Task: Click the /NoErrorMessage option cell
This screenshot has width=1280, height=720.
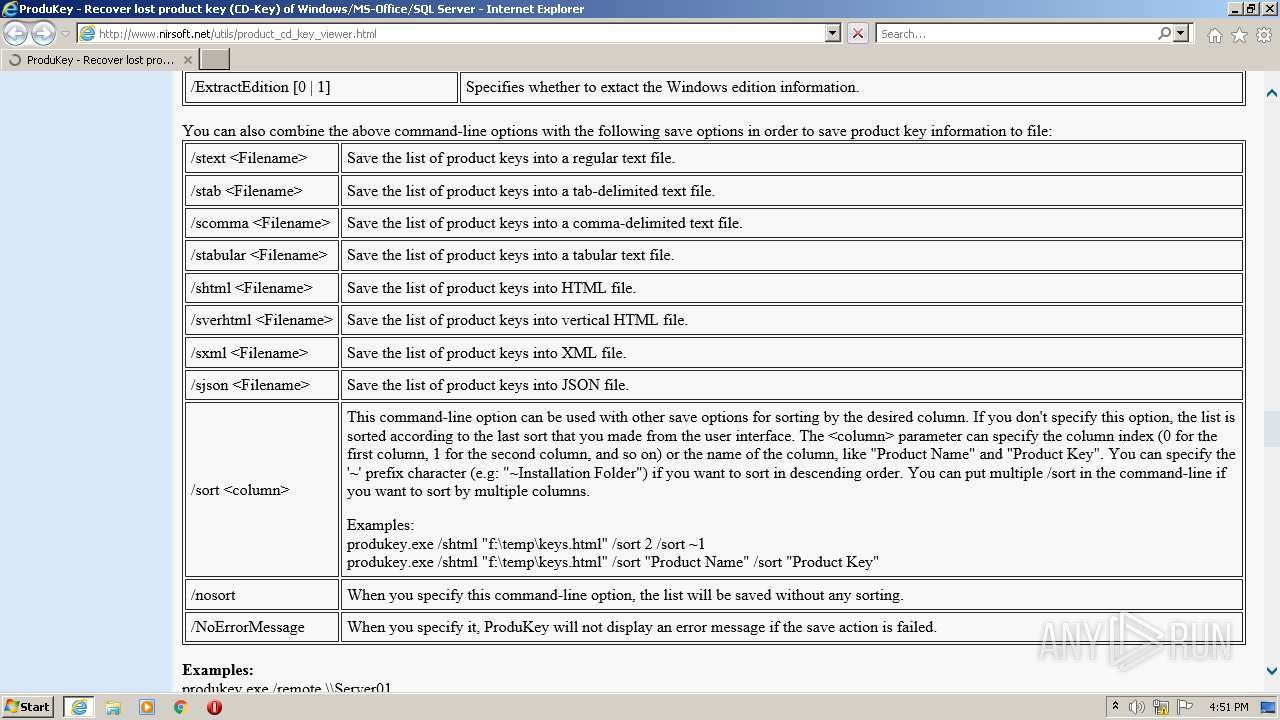Action: [x=262, y=627]
